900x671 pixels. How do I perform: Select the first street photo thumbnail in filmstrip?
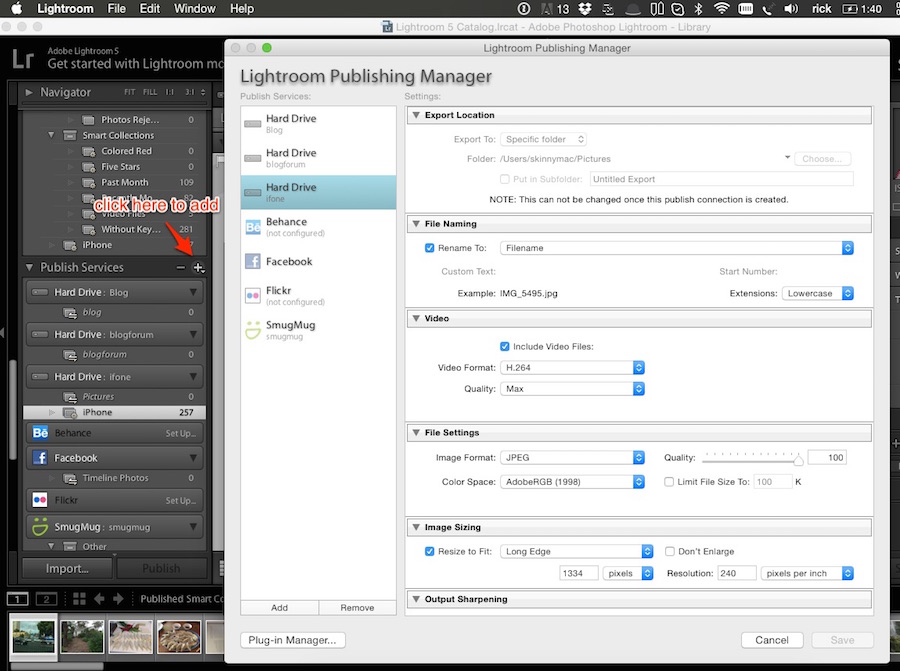coord(34,635)
